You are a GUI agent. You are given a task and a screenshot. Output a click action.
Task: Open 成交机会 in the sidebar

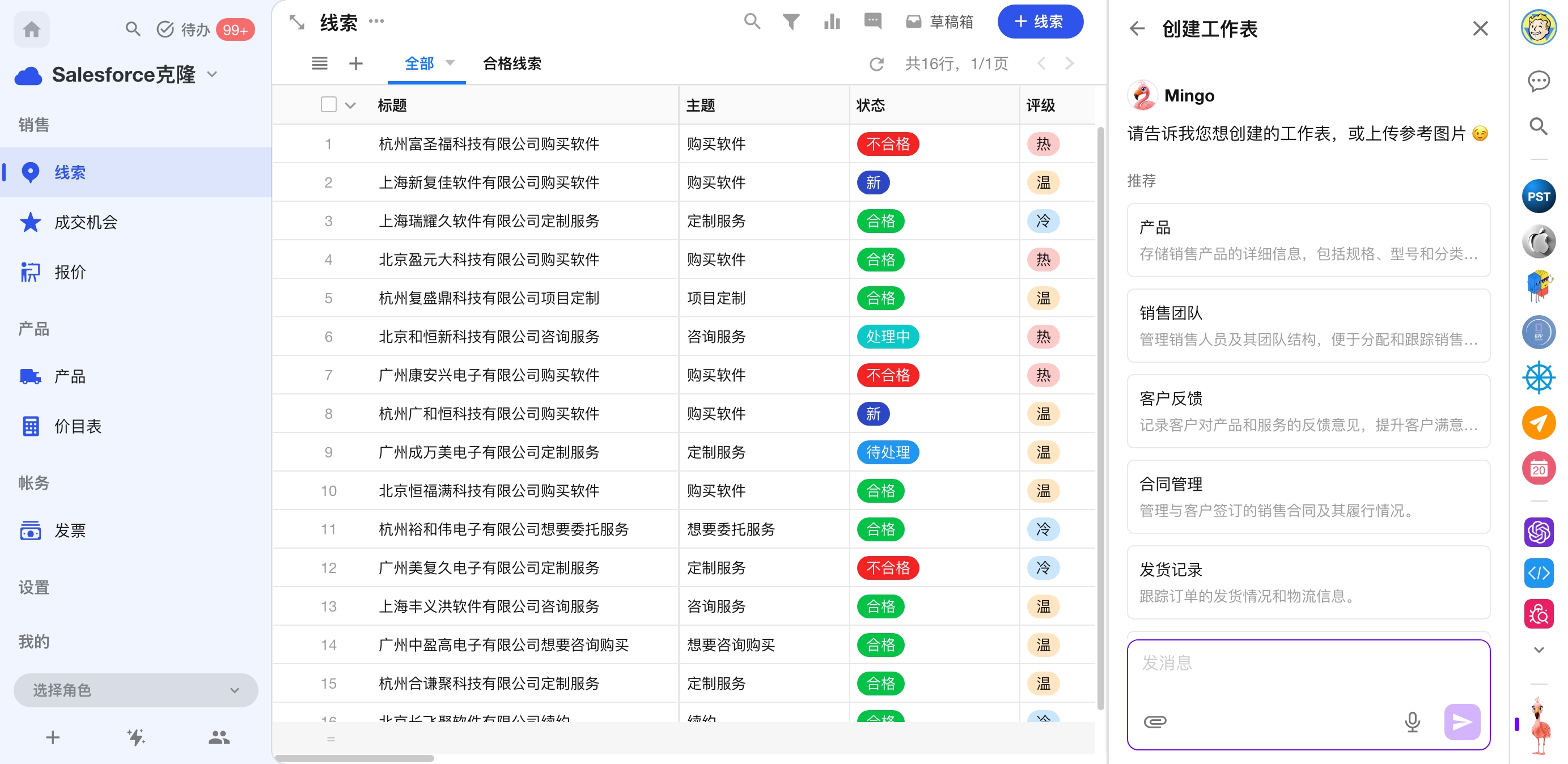[x=85, y=222]
